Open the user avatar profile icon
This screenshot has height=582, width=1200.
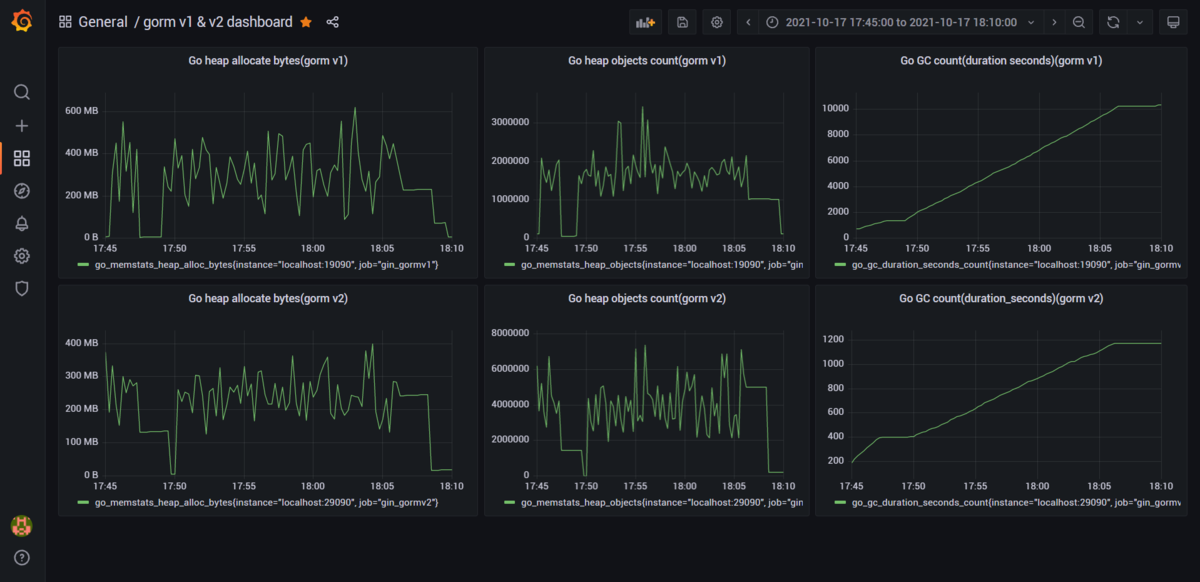tap(21, 525)
